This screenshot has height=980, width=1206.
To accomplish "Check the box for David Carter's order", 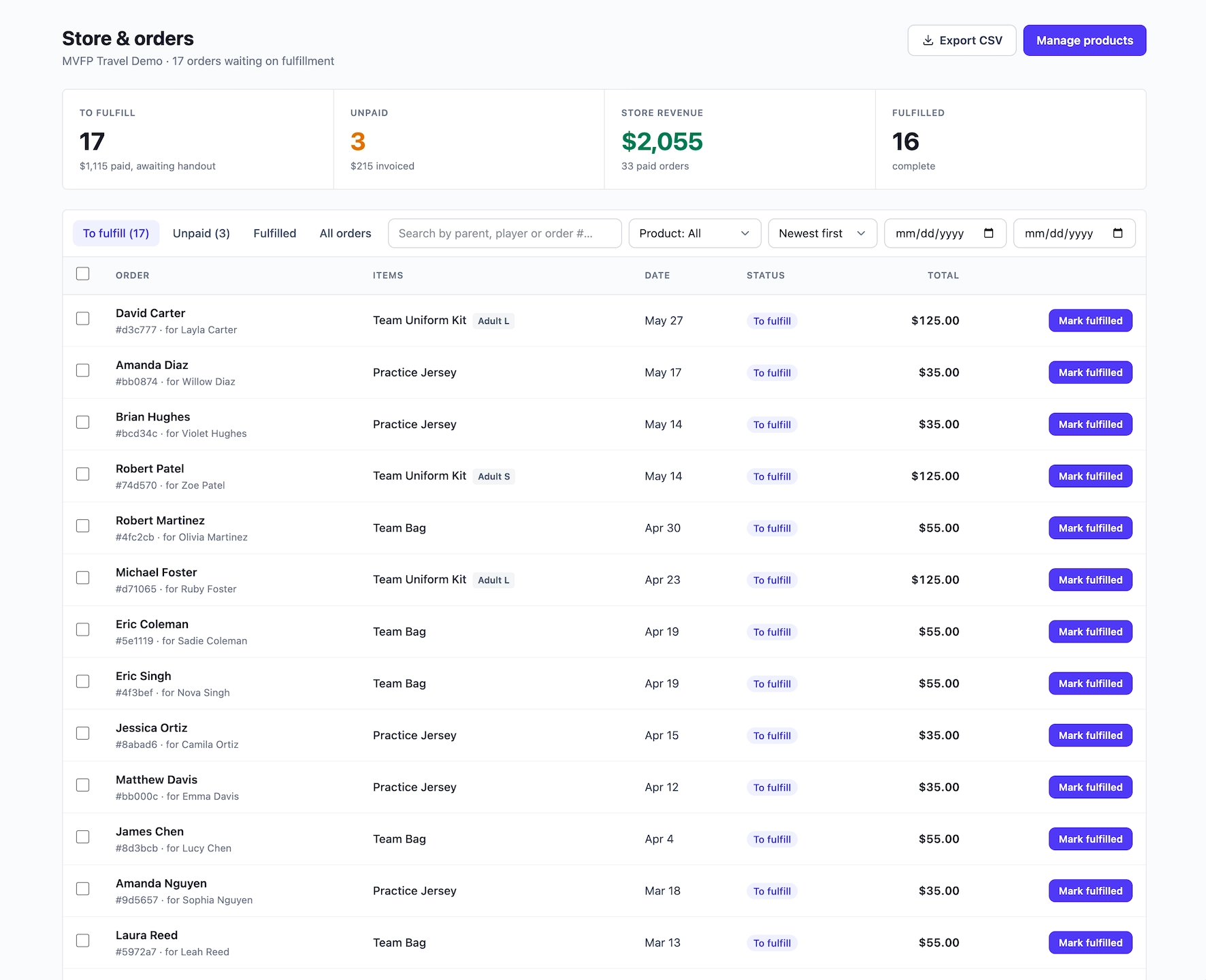I will pyautogui.click(x=83, y=318).
